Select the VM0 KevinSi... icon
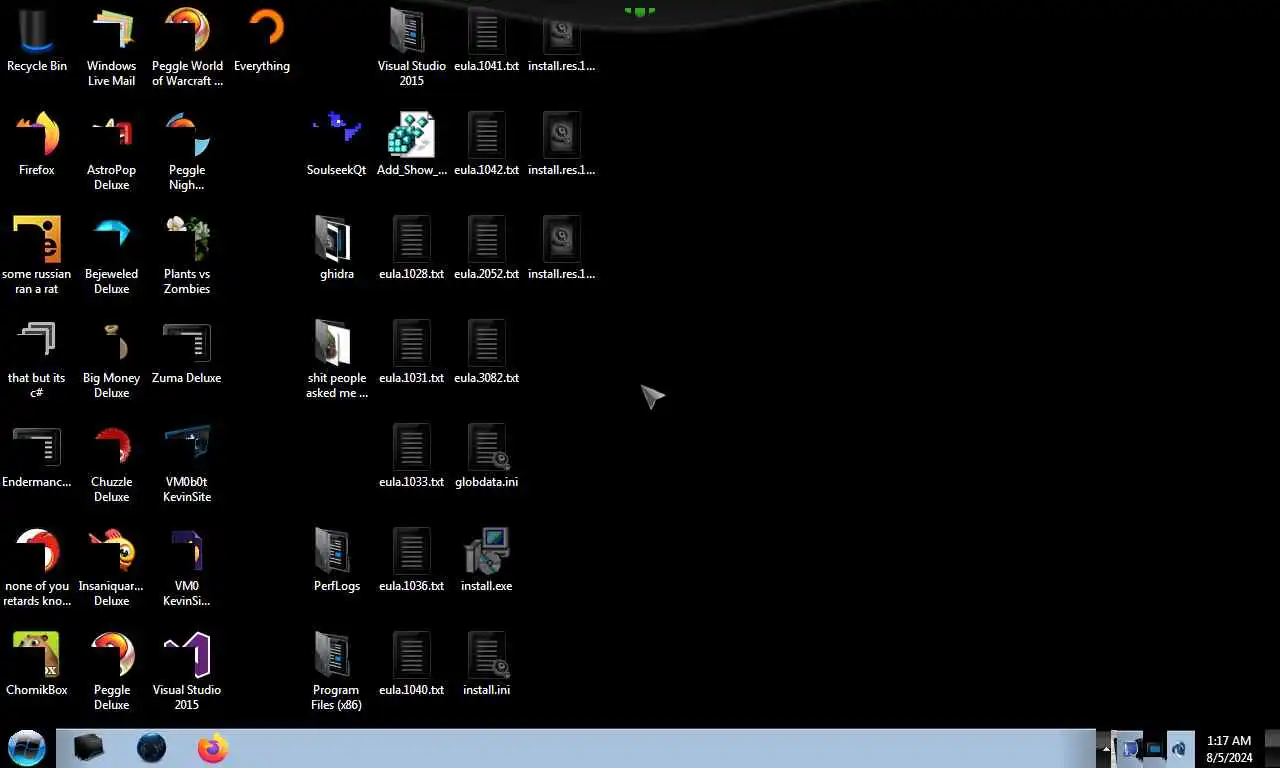1280x768 pixels. (187, 567)
